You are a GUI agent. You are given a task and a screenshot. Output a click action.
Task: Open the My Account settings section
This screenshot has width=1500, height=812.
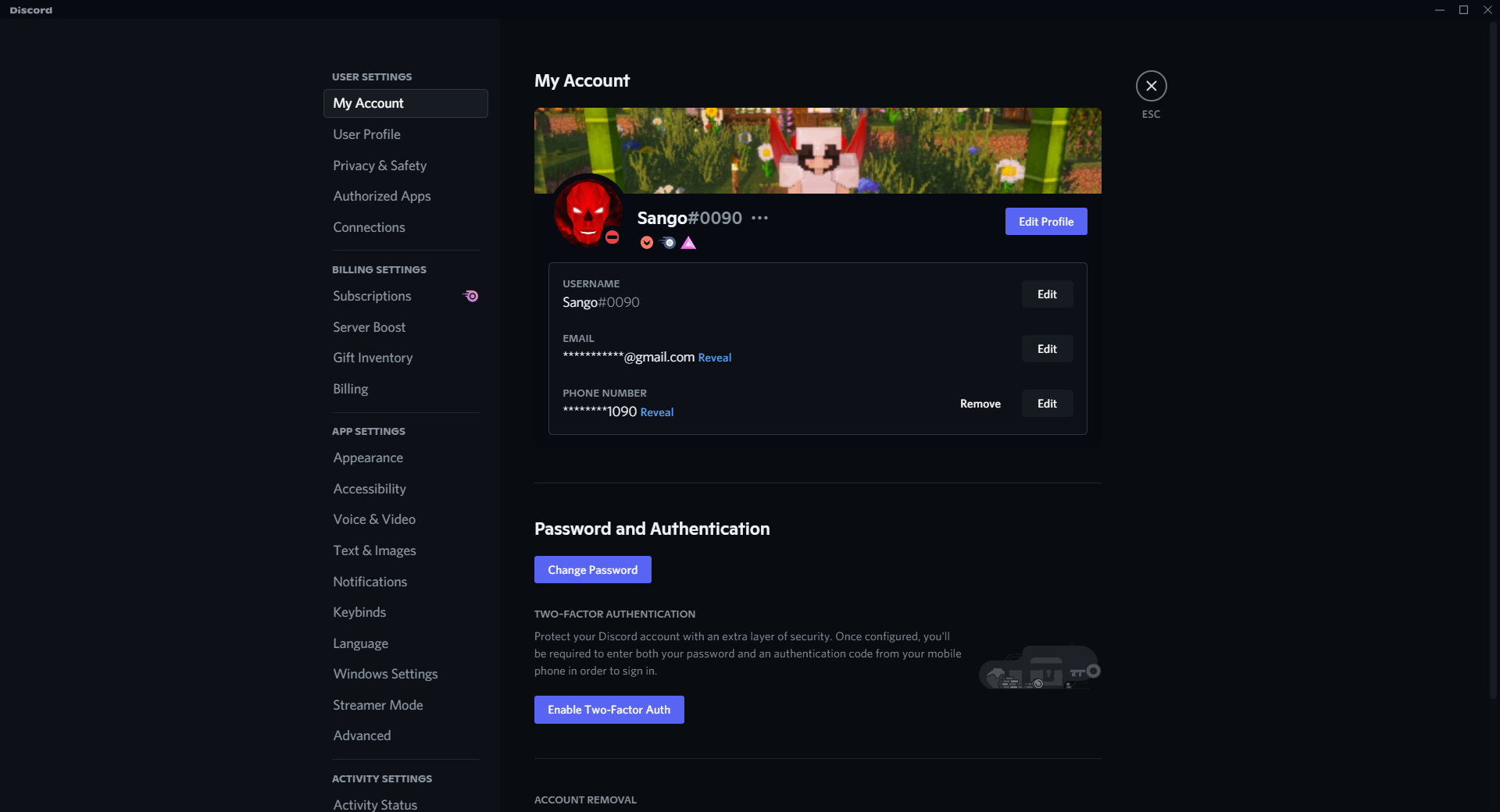[405, 103]
